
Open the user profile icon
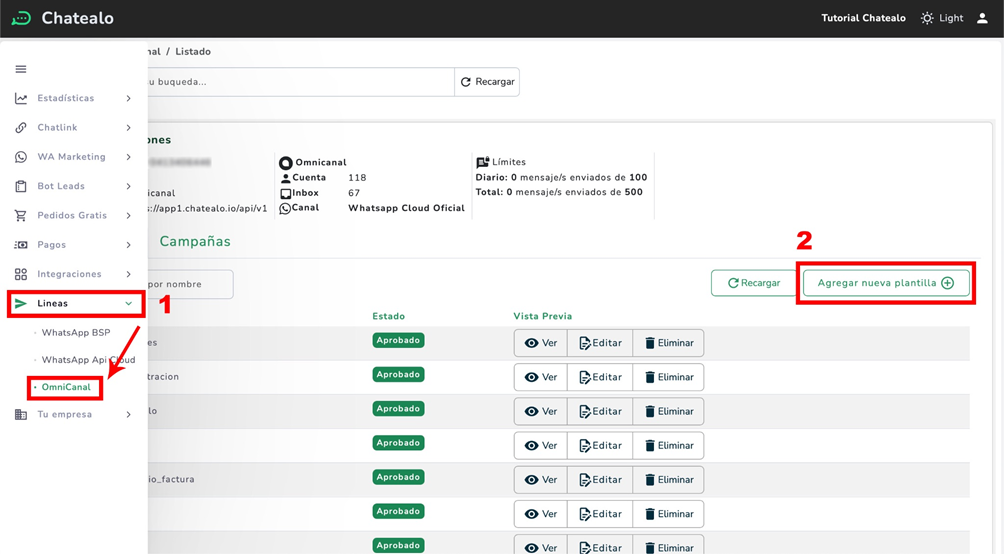point(982,18)
